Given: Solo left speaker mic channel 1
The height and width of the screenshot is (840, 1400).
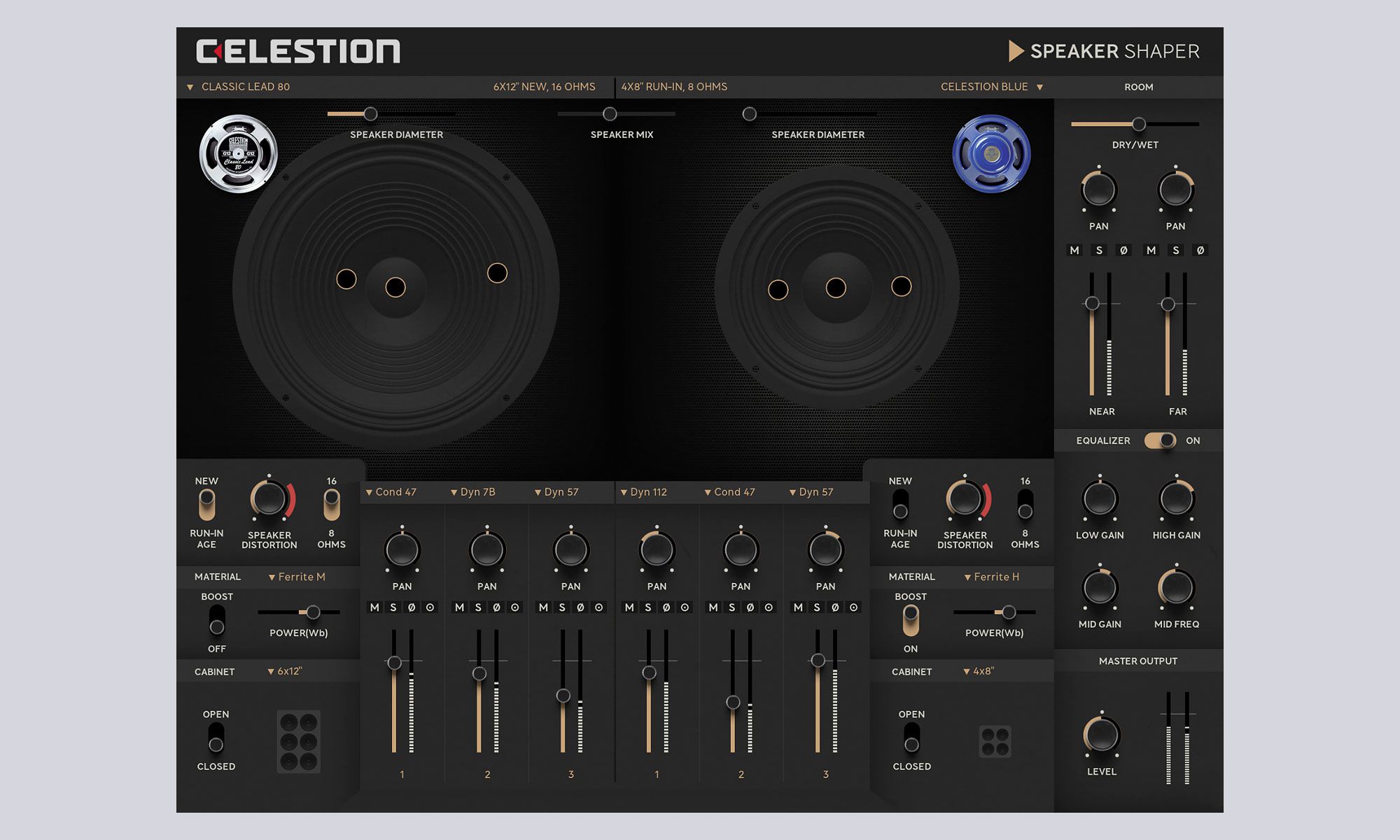Looking at the screenshot, I should pyautogui.click(x=393, y=608).
